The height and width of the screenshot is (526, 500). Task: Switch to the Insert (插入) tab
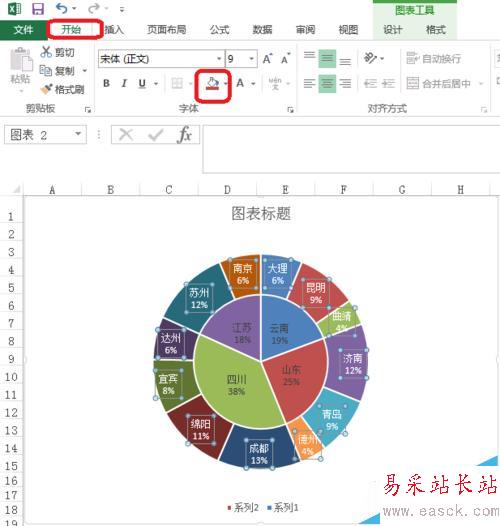tap(114, 30)
